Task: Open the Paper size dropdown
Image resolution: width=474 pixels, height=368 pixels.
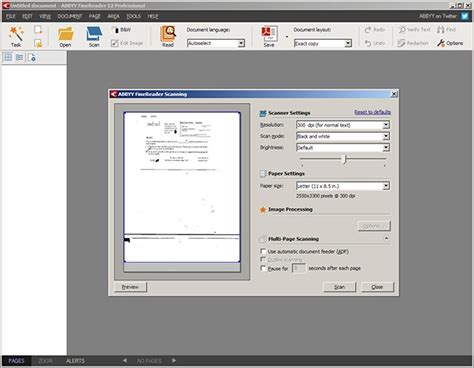Action: 386,186
